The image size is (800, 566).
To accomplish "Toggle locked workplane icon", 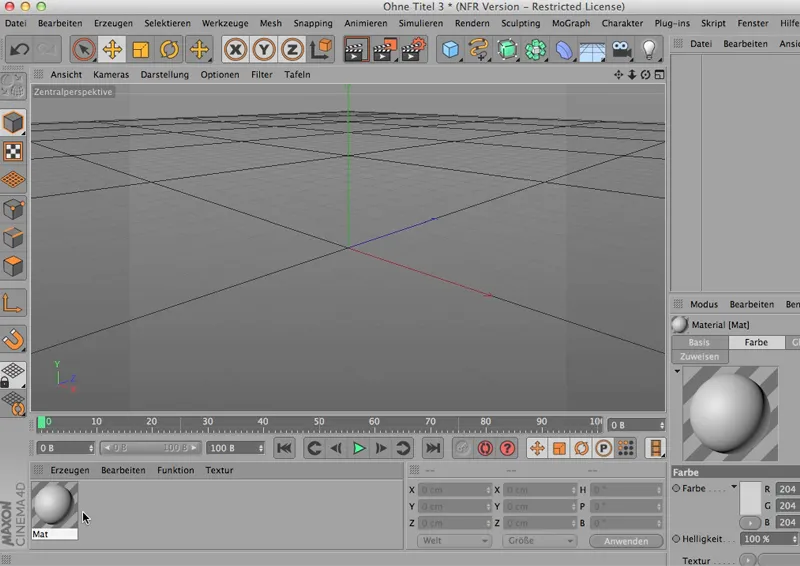I will (x=12, y=375).
